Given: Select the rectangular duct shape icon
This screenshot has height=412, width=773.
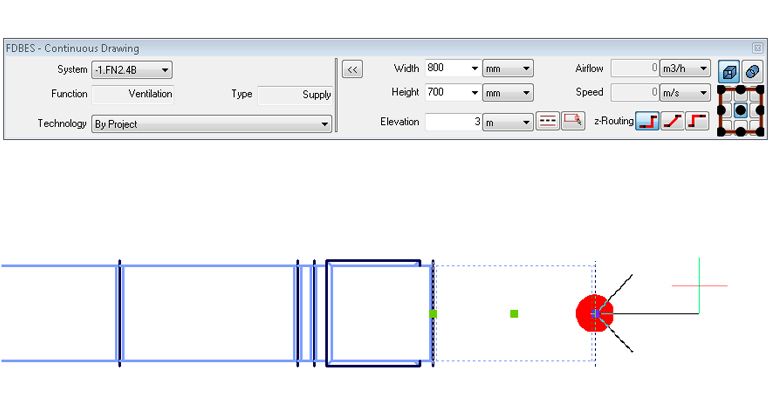Looking at the screenshot, I should pyautogui.click(x=729, y=71).
